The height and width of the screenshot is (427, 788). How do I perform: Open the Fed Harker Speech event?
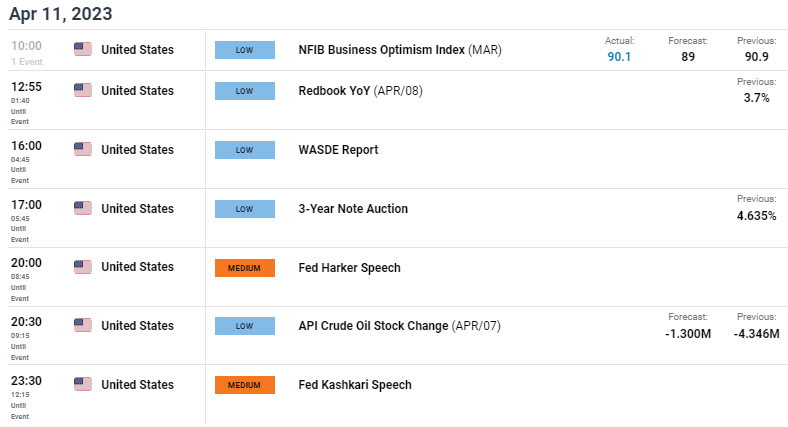pos(349,268)
